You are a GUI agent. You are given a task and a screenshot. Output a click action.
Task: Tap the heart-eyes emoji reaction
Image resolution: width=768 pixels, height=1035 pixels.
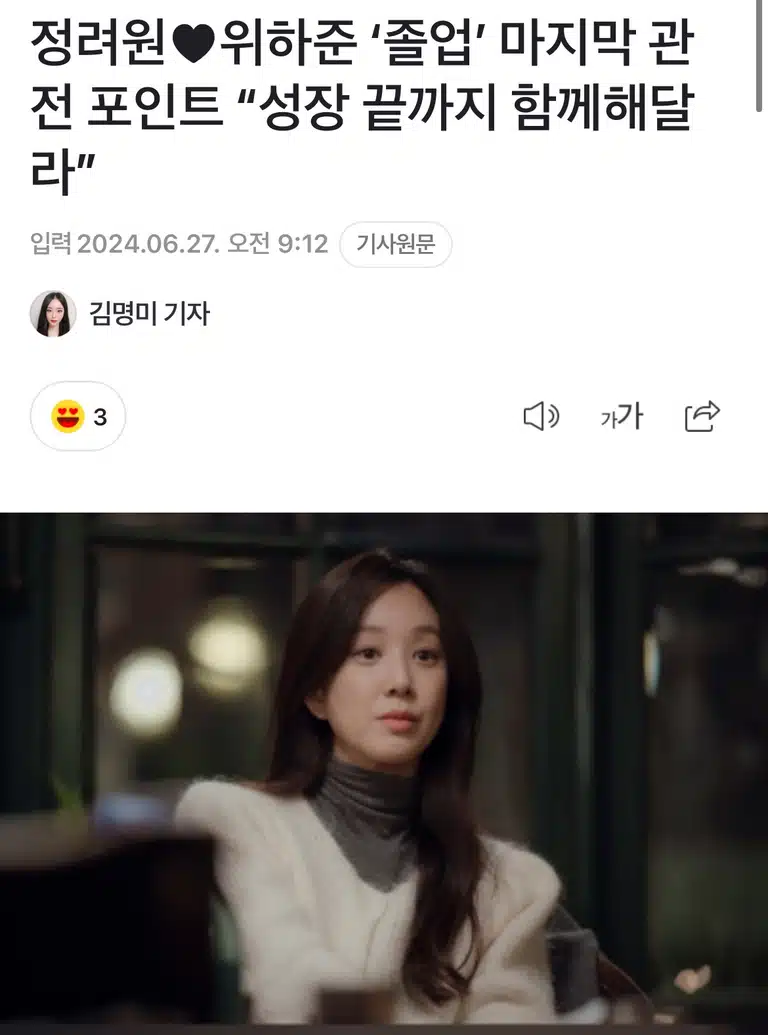68,417
